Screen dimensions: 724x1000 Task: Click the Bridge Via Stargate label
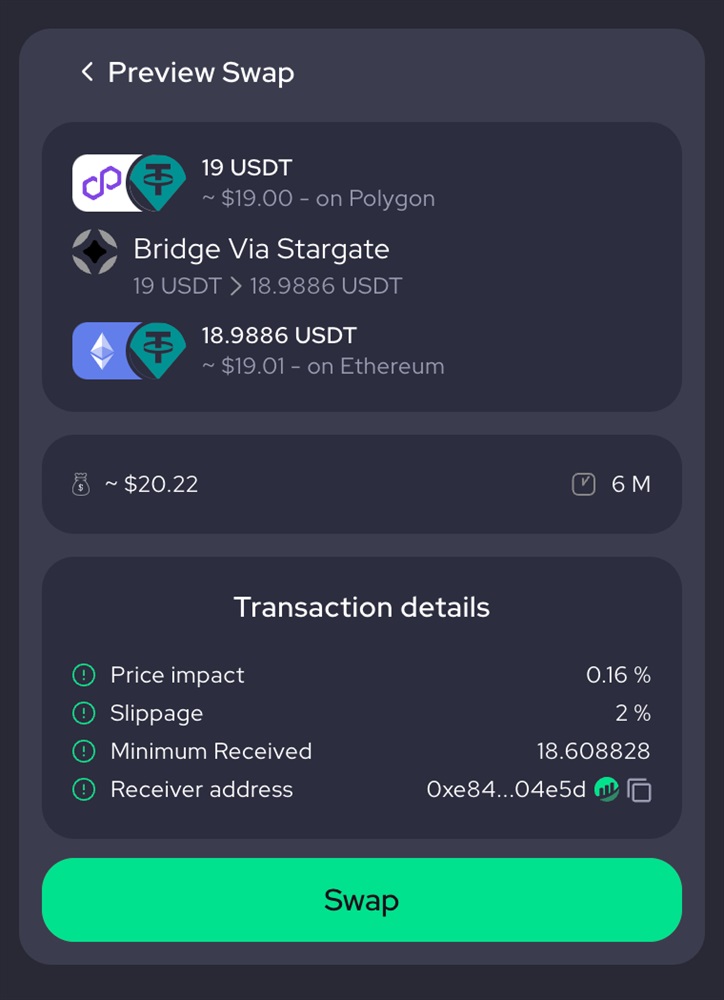(x=261, y=249)
